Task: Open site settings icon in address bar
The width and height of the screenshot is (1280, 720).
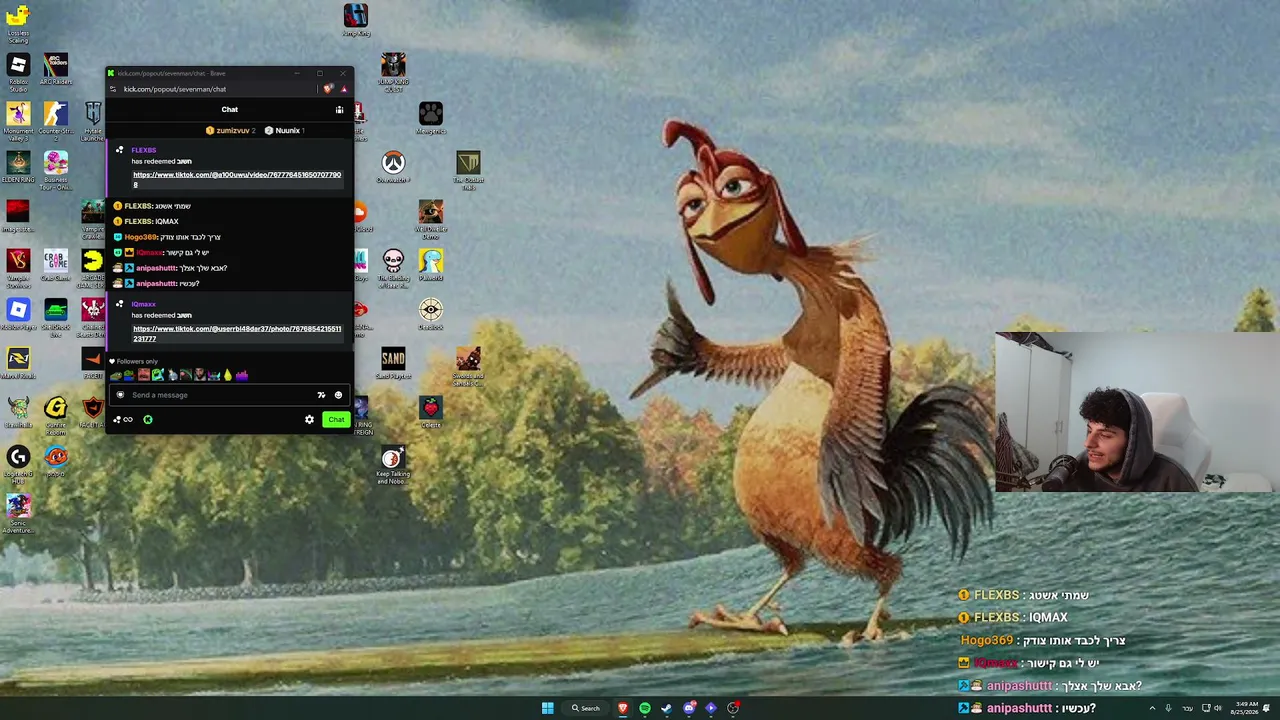Action: pos(113,89)
